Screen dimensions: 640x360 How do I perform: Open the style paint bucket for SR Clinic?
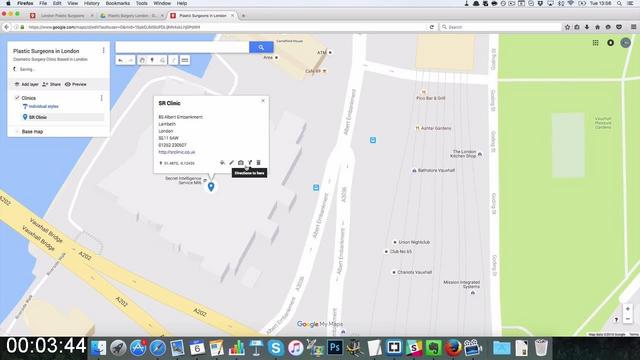pos(222,163)
